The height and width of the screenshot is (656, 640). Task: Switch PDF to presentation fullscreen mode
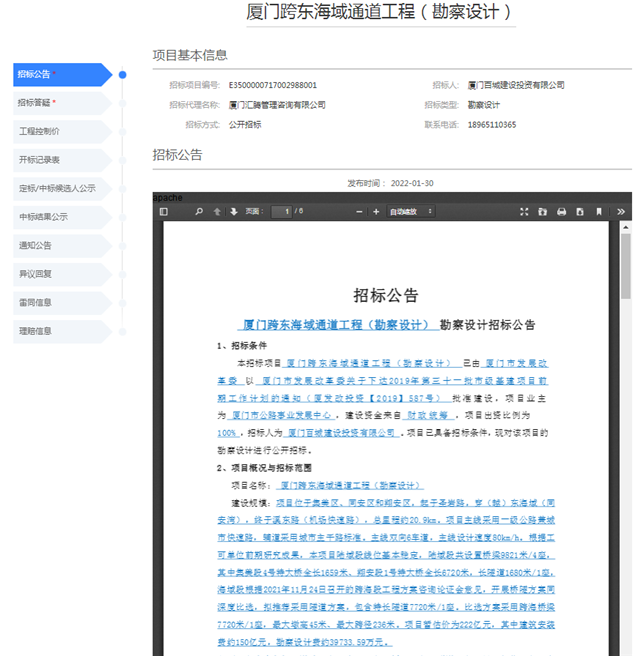524,212
